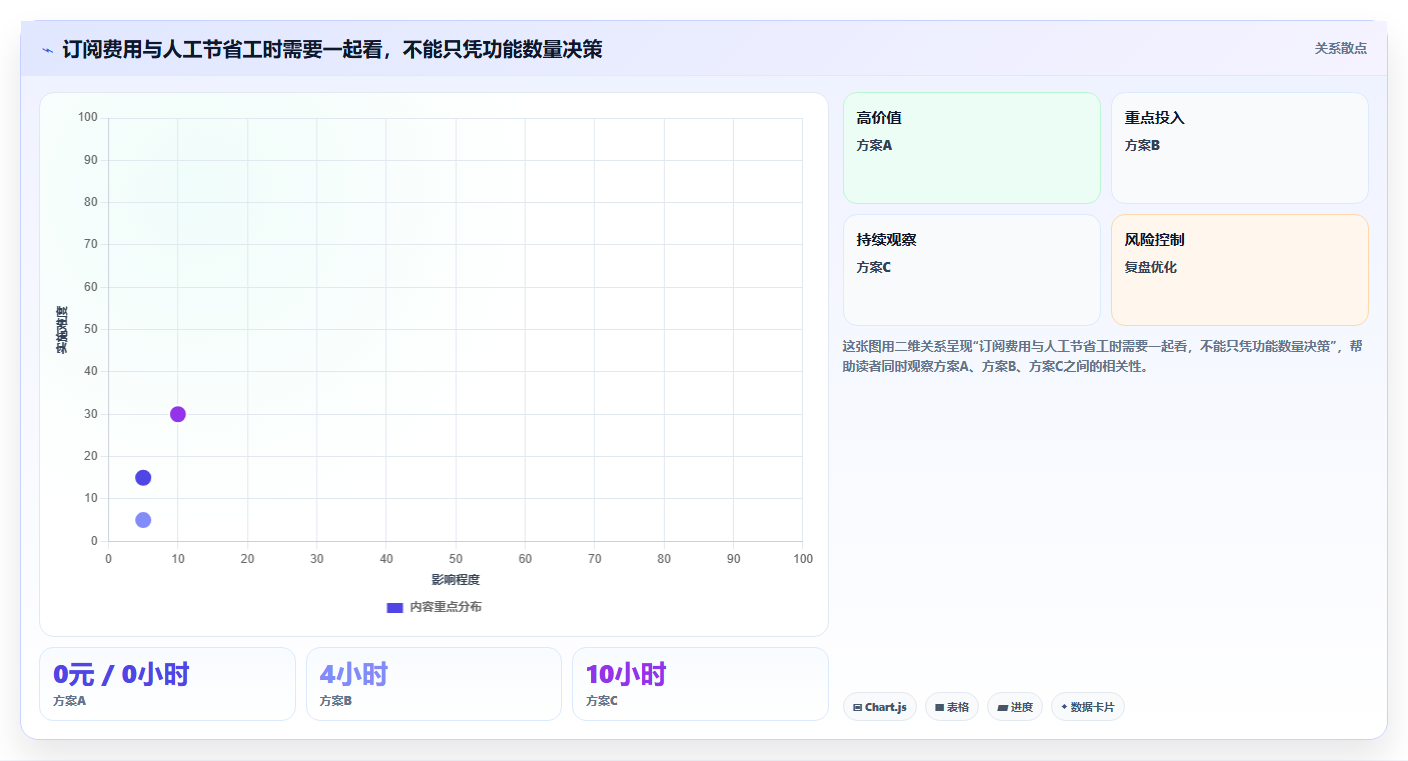Viewport: 1408px width, 761px height.
Task: Click the description paragraph starting 这张图用二维关系
Action: (x=1102, y=356)
